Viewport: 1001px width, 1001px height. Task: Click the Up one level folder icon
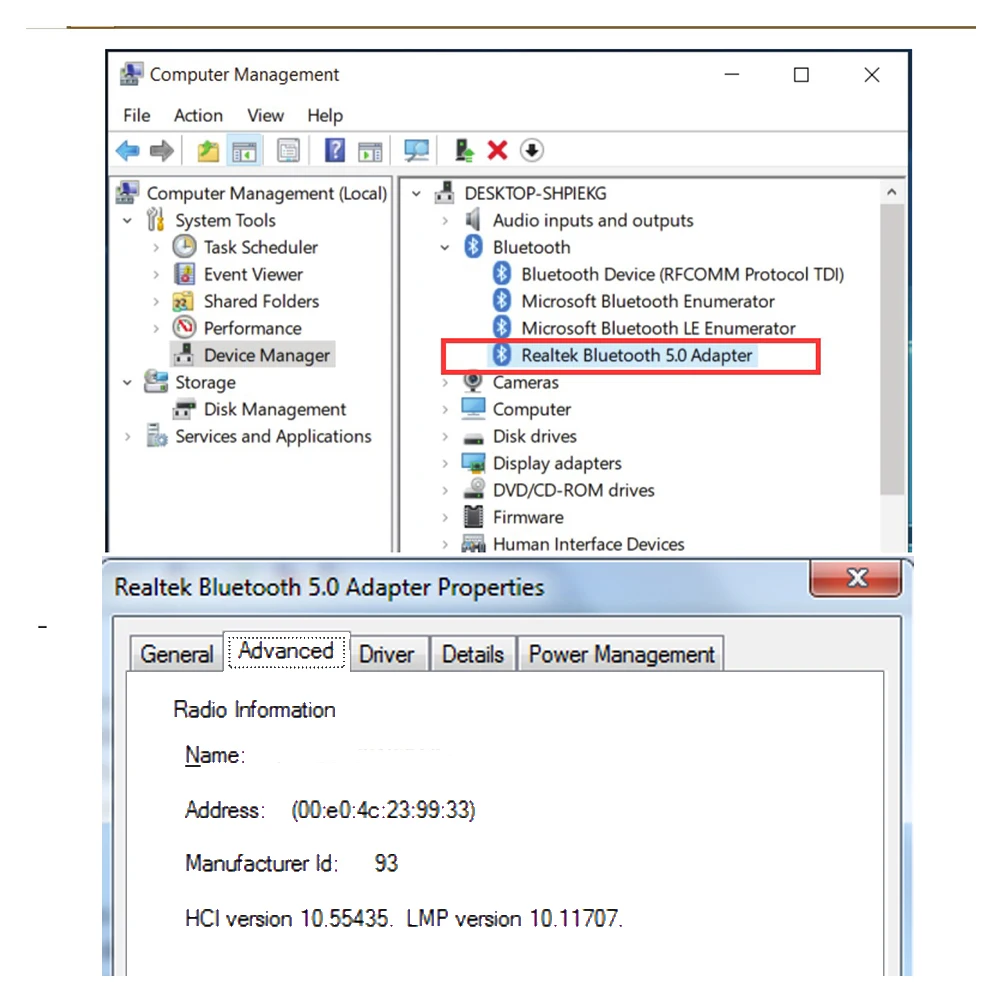207,151
